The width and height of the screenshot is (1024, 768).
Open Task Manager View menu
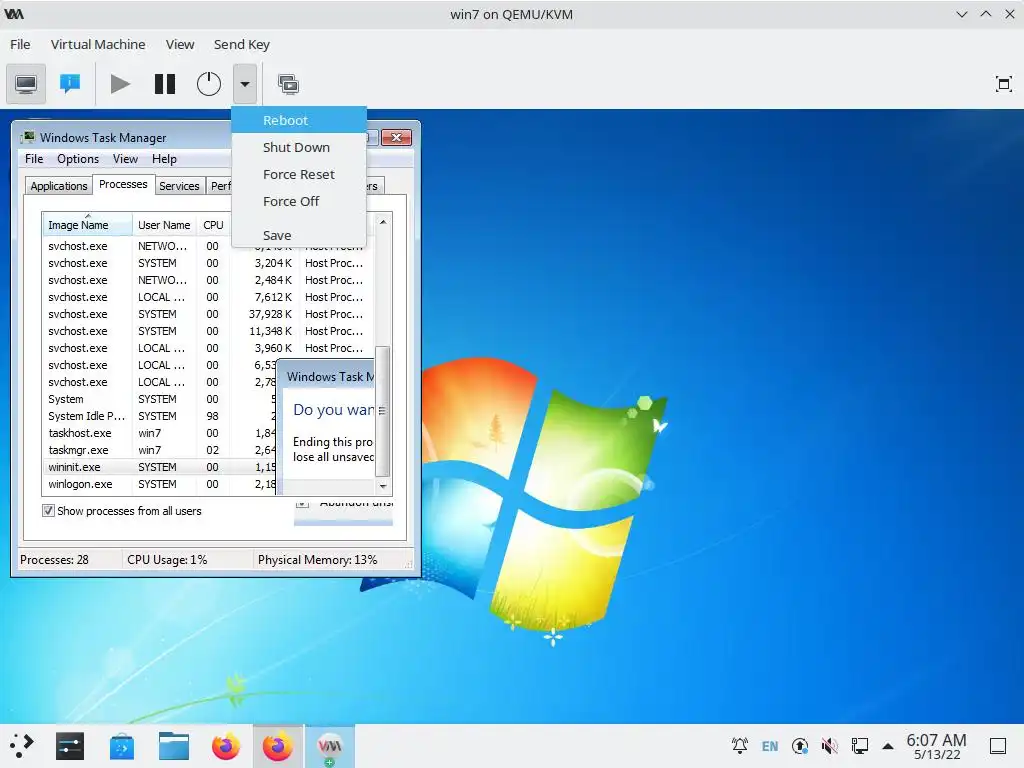click(125, 159)
